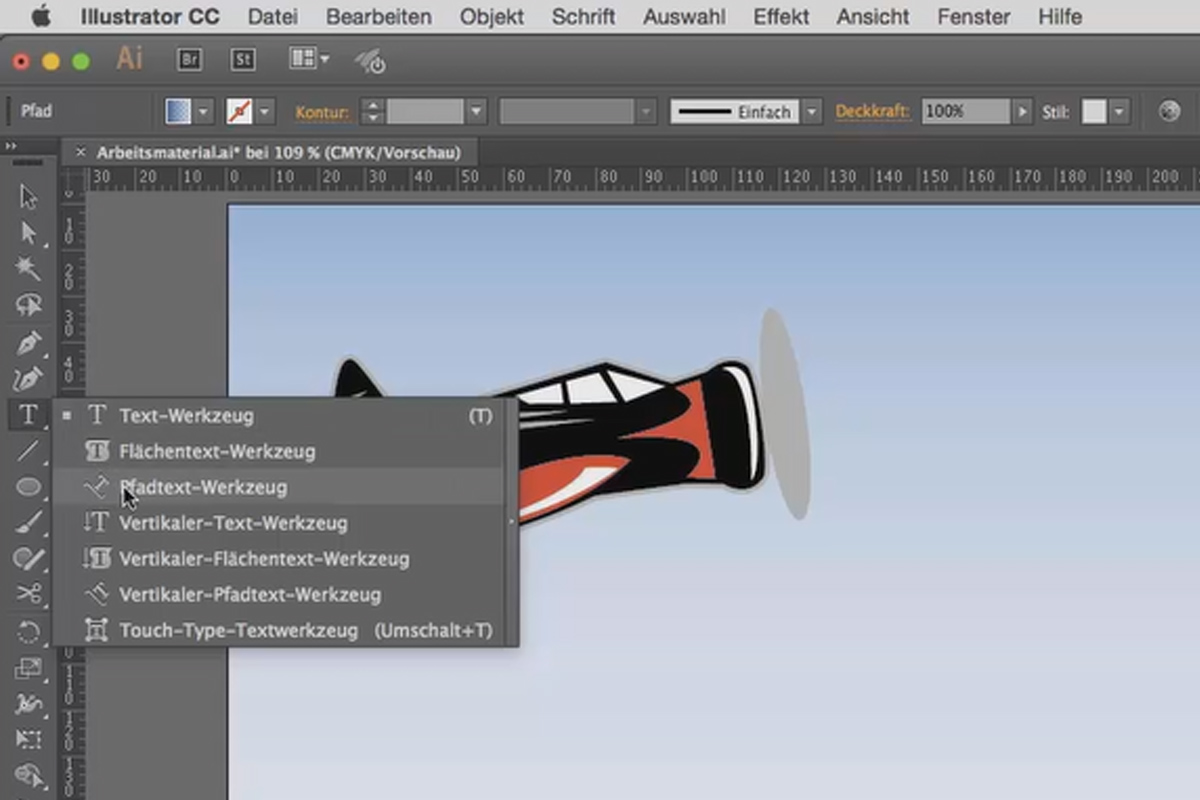The width and height of the screenshot is (1200, 800).
Task: Select the Magic Wand tool
Action: click(x=28, y=268)
